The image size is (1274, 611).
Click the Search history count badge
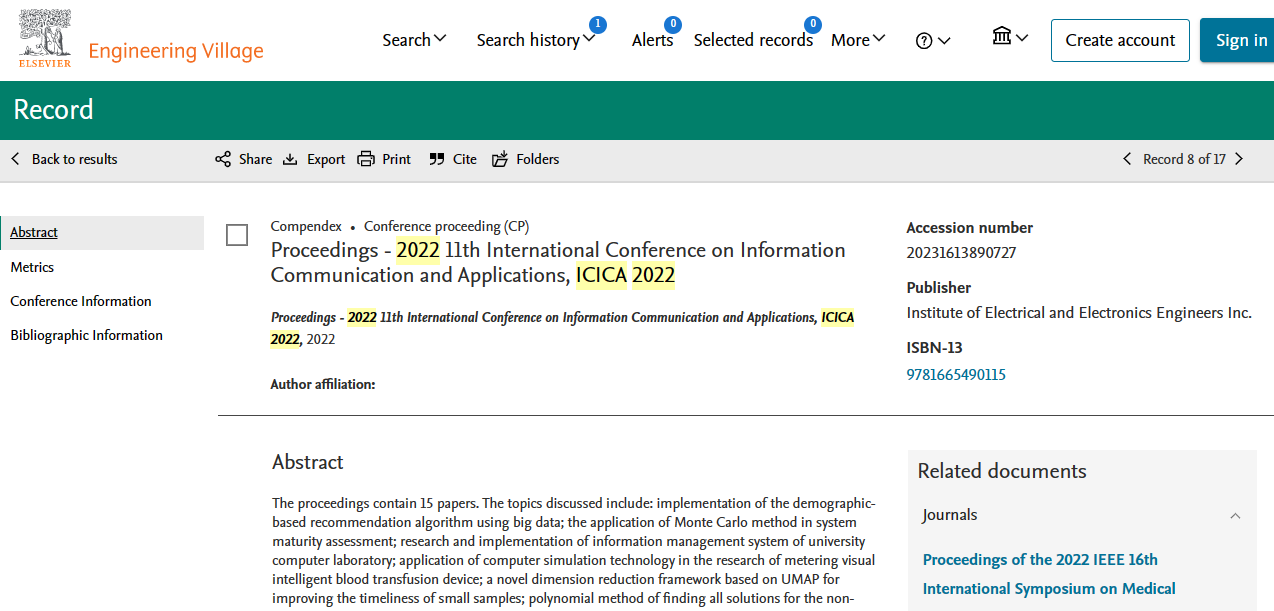[597, 24]
